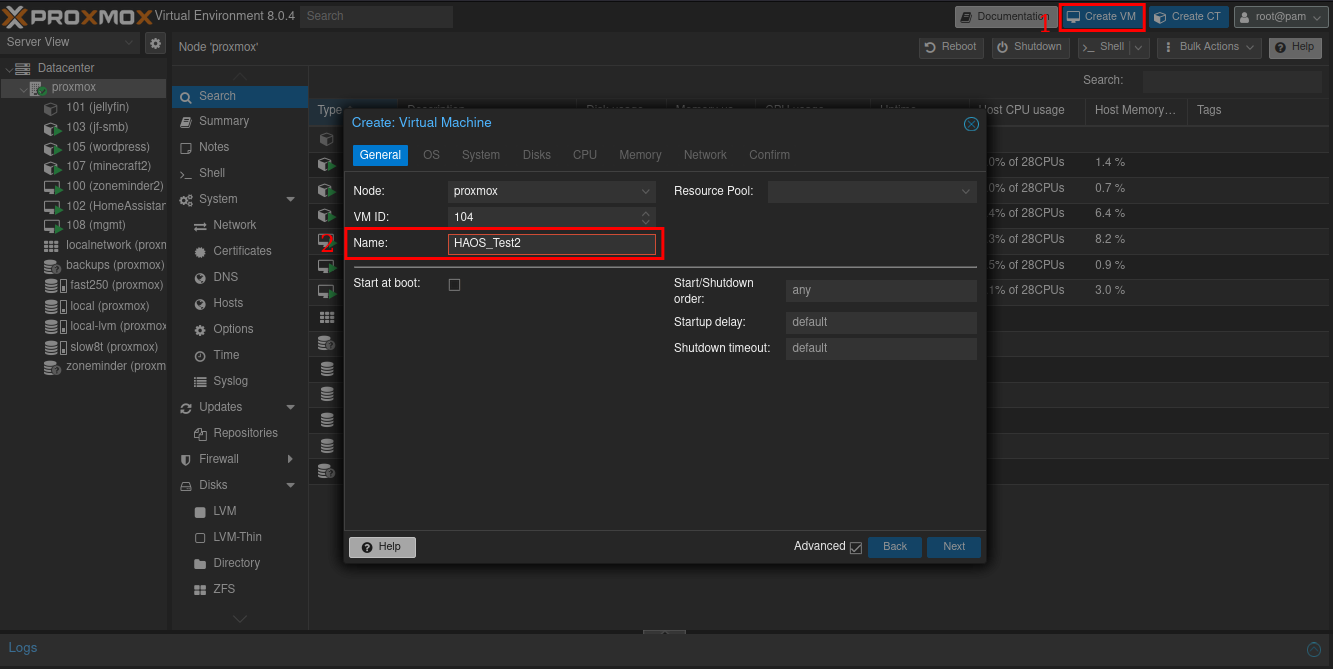Collapse the System menu section arrow
Screen dimensions: 1333x669
pos(291,199)
